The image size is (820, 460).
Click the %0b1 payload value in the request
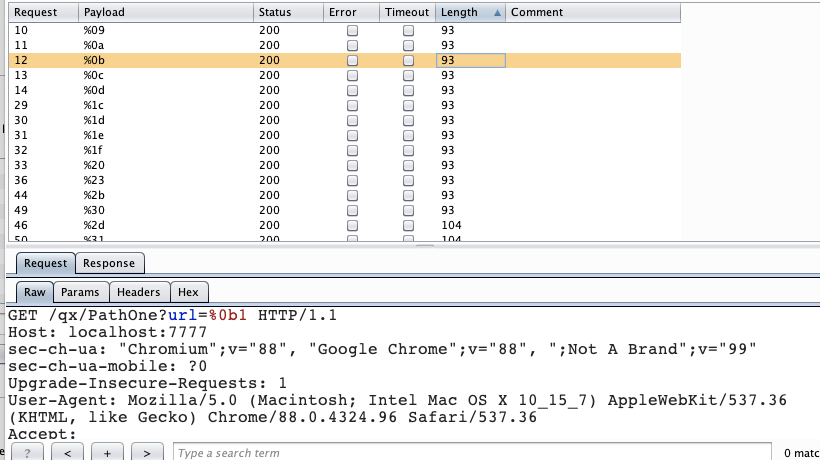[227, 316]
